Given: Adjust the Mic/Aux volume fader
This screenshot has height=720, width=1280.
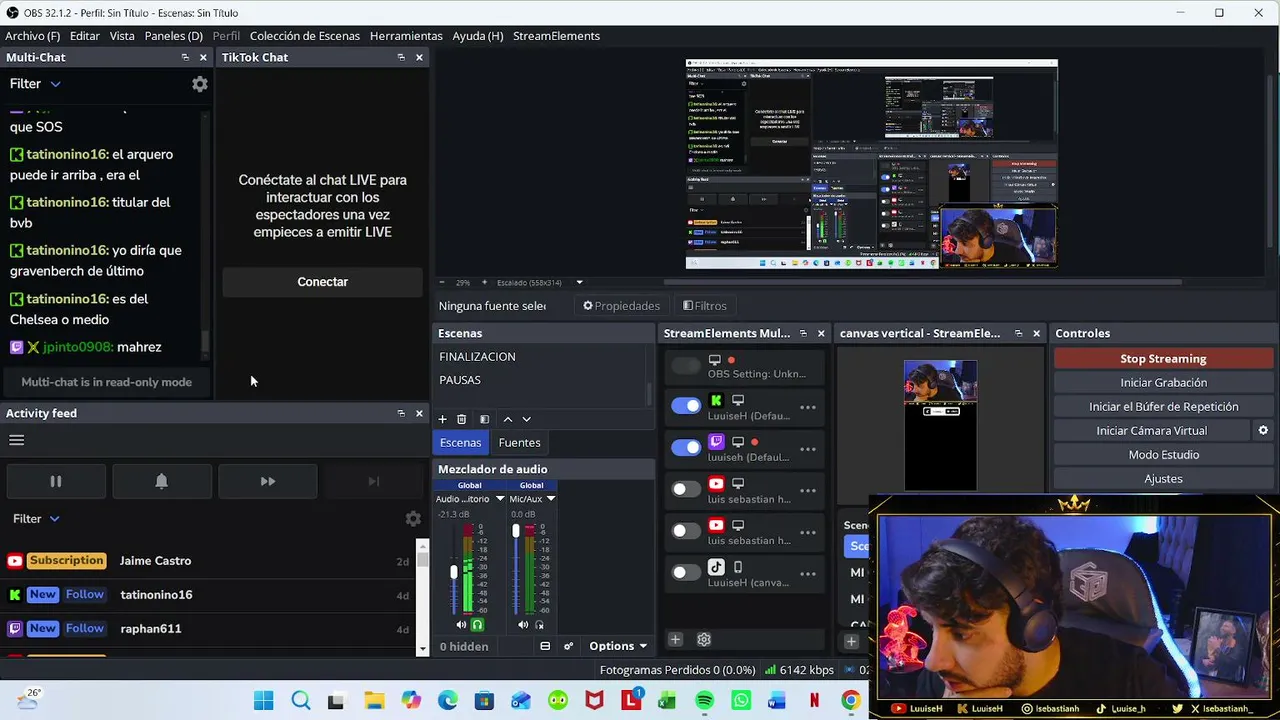Looking at the screenshot, I should tap(515, 531).
